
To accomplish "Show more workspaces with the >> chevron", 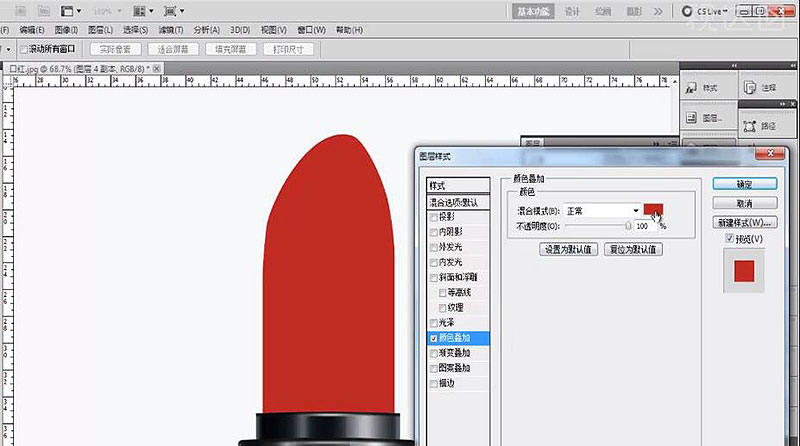I will (x=658, y=11).
